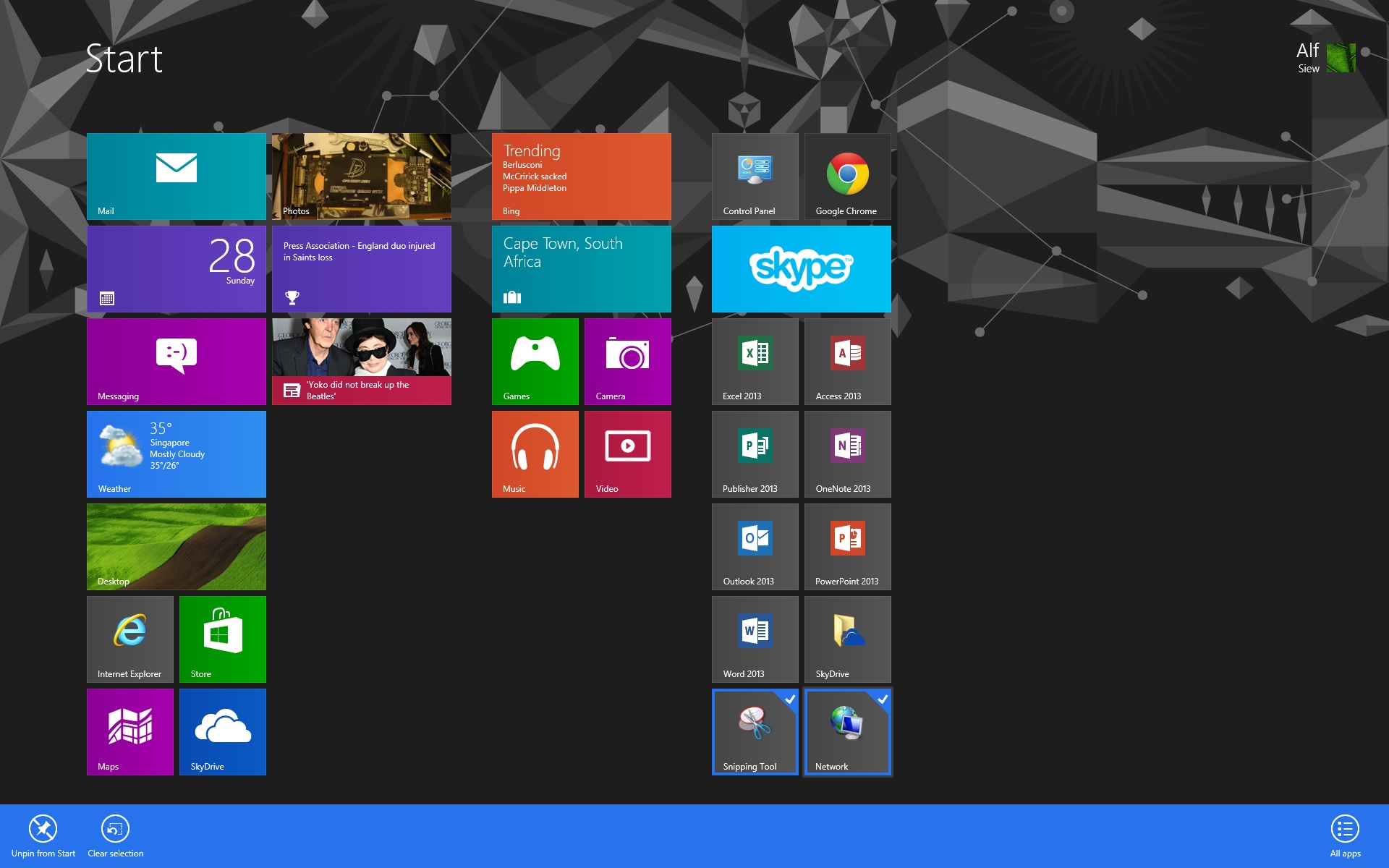The image size is (1389, 868).
Task: Open the Travel tile for Cape Town
Action: tap(582, 269)
